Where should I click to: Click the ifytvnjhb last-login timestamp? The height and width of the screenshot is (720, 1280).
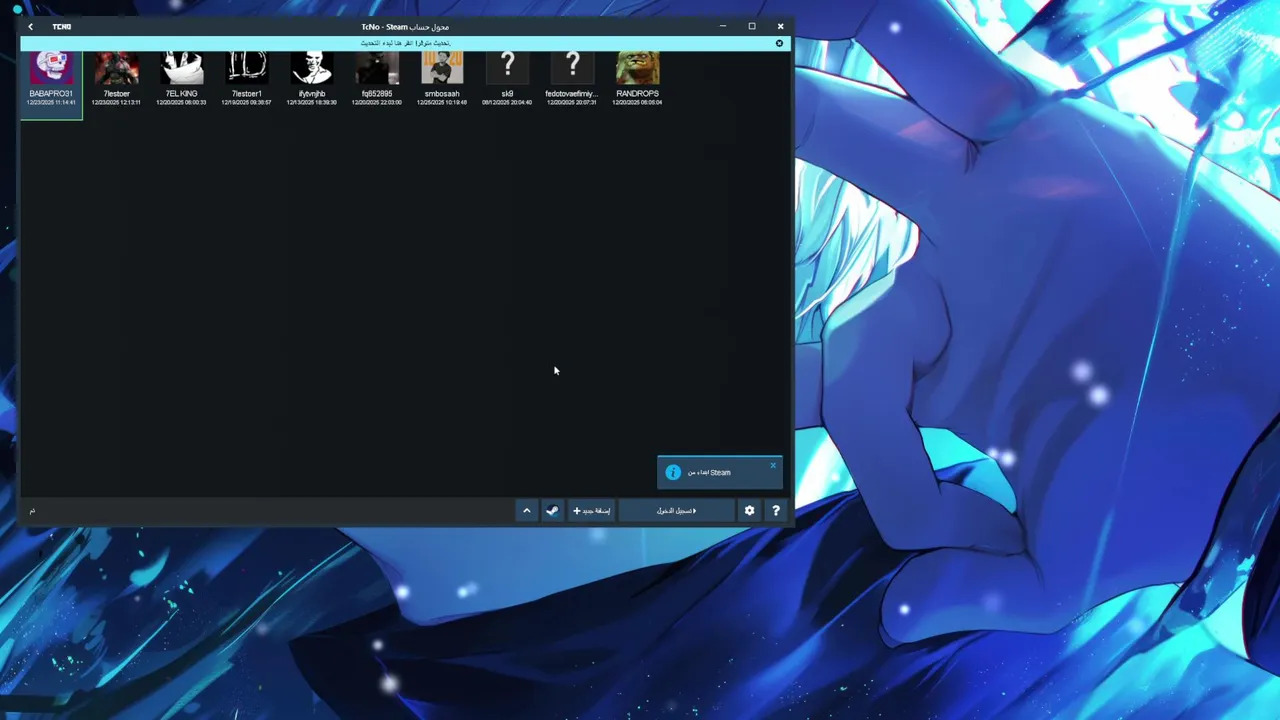312,102
